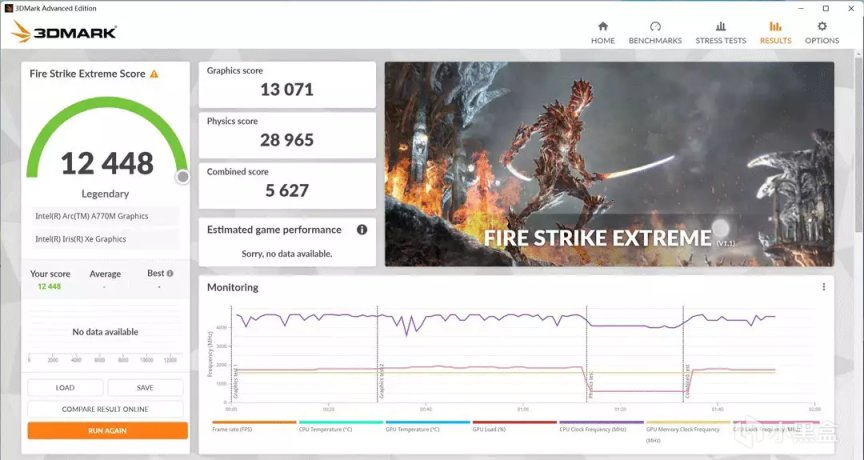The width and height of the screenshot is (864, 460).
Task: Open info icon for Estimated game performance
Action: 362,230
